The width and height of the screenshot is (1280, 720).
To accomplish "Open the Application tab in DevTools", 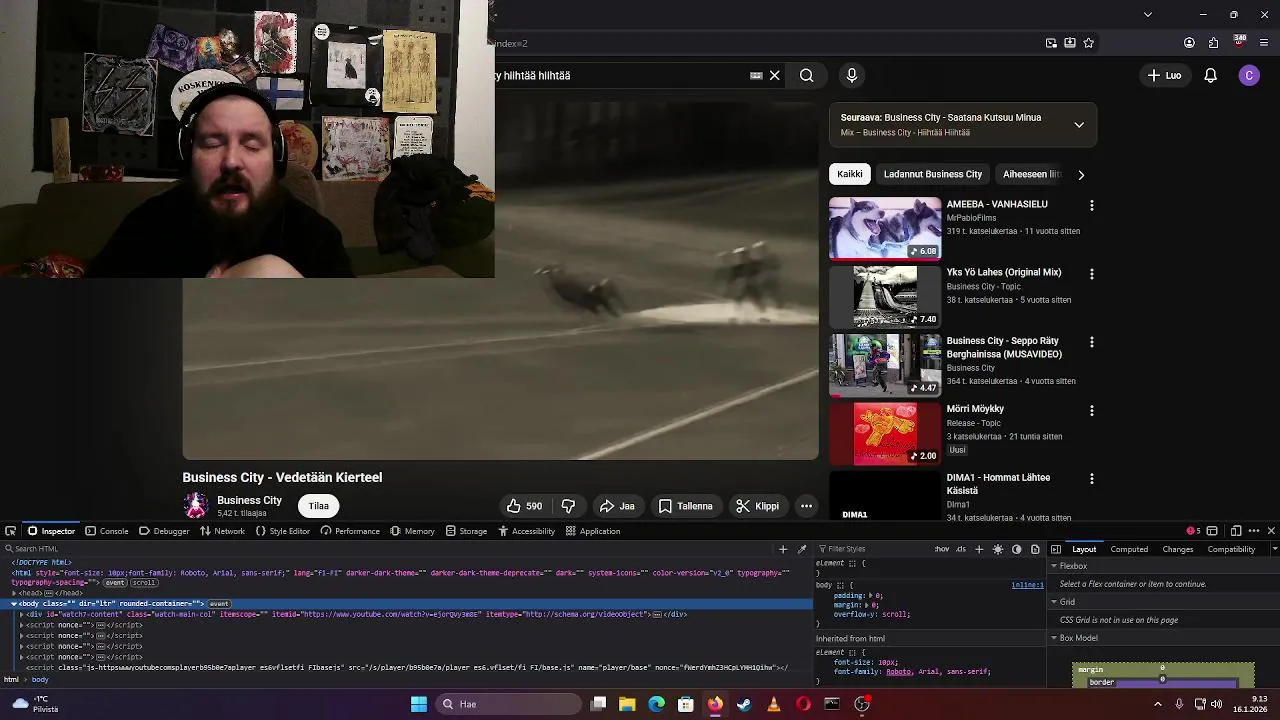I will [593, 531].
